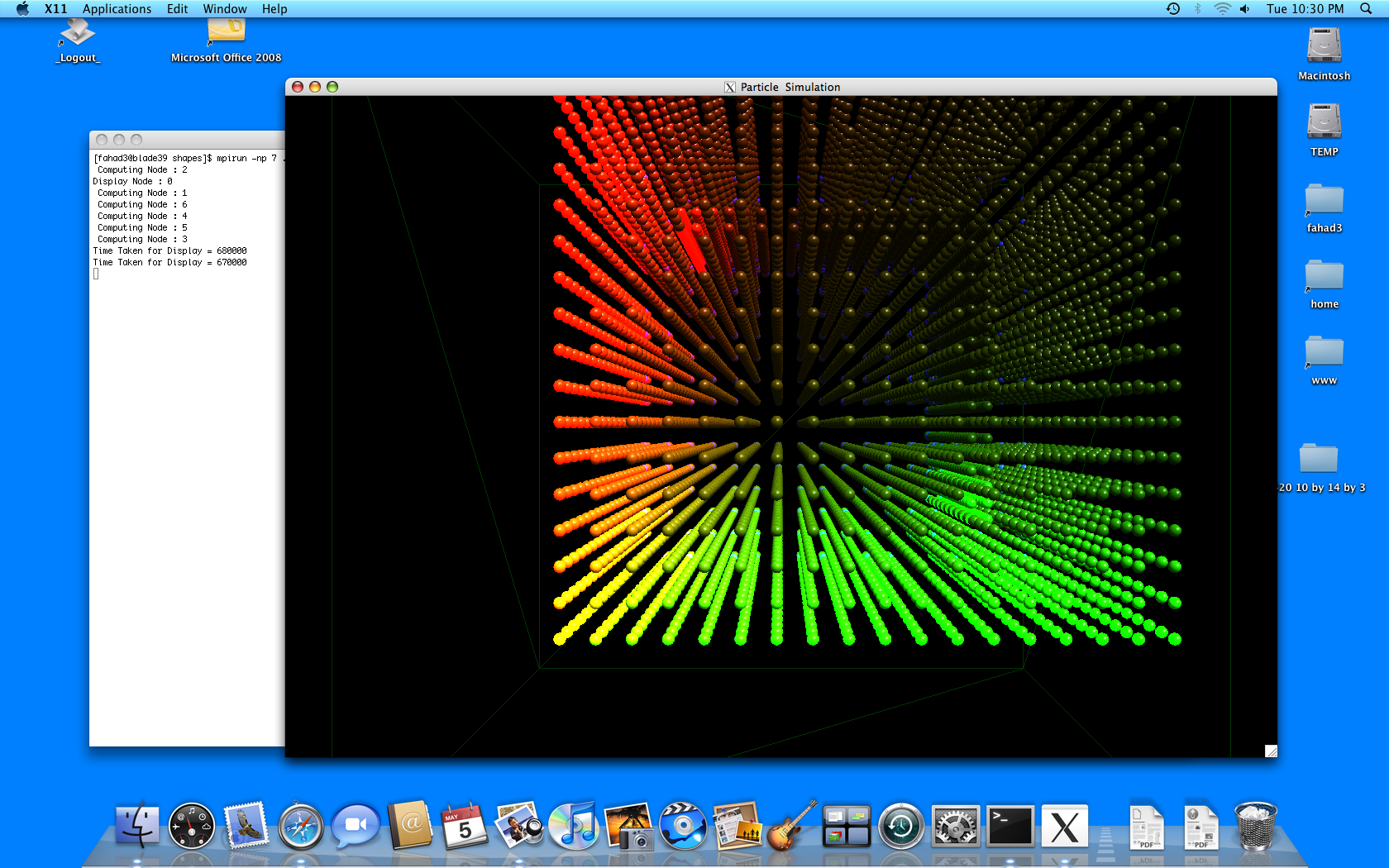The height and width of the screenshot is (868, 1389).
Task: Launch Time Machine from the dock
Action: (x=900, y=826)
